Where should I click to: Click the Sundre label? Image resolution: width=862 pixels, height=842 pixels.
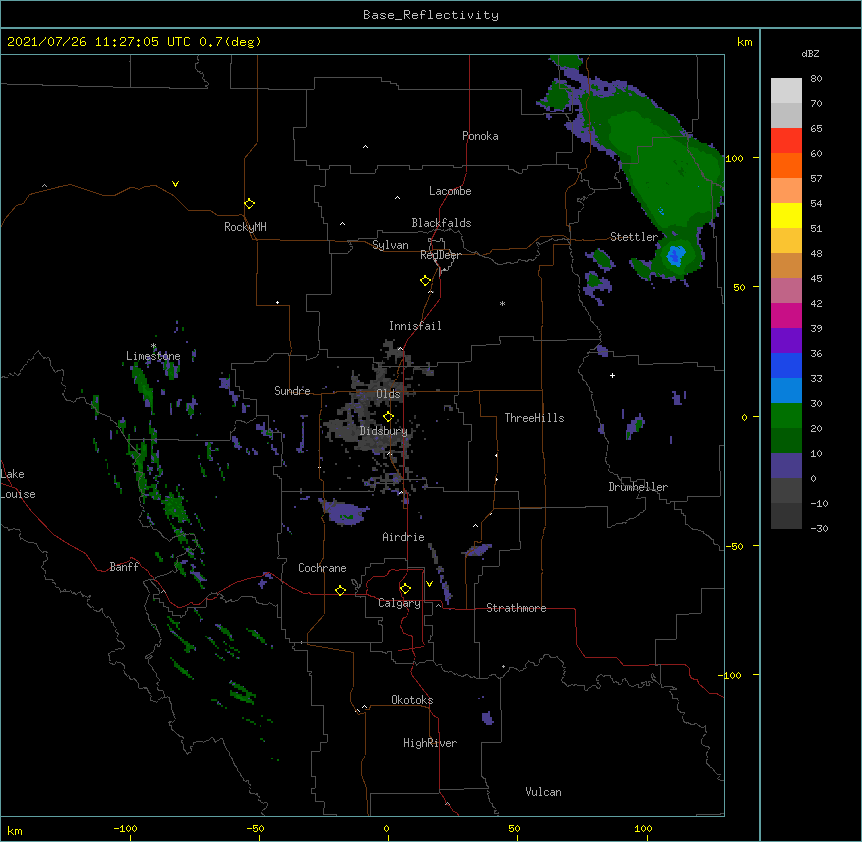pyautogui.click(x=292, y=391)
